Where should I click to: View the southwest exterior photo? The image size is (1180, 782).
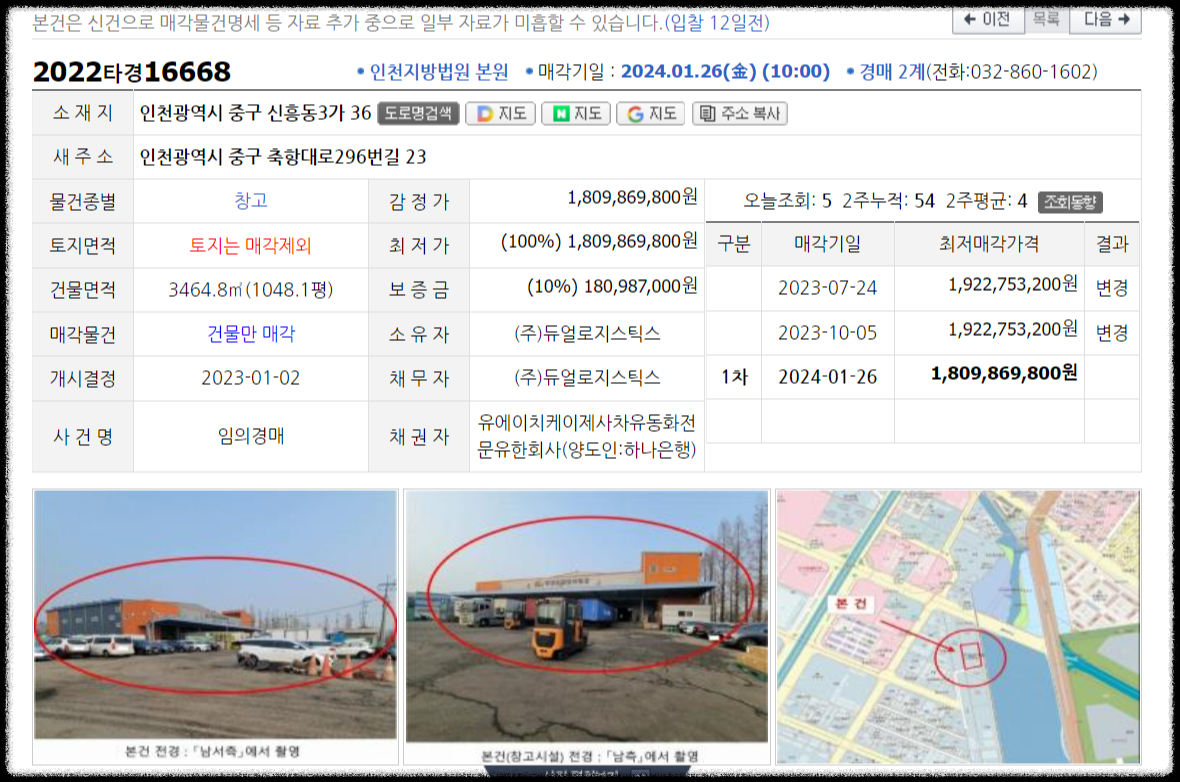pos(213,615)
